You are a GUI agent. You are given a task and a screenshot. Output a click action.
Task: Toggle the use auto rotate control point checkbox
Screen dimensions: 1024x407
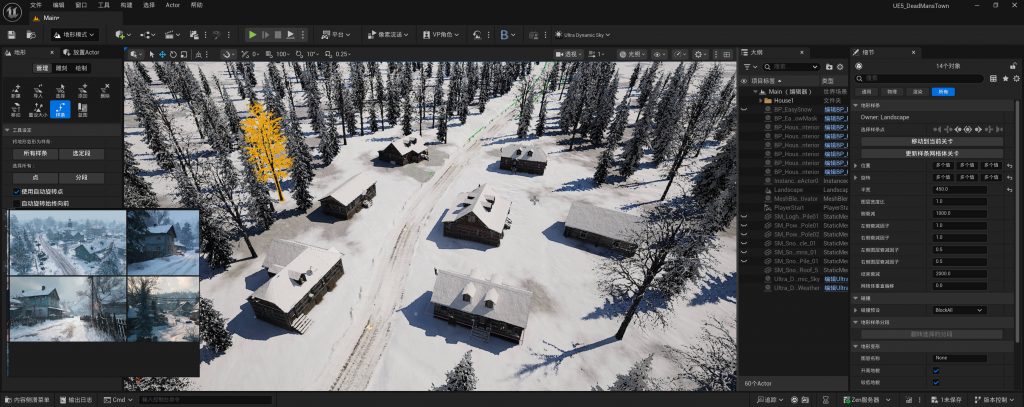[16, 191]
